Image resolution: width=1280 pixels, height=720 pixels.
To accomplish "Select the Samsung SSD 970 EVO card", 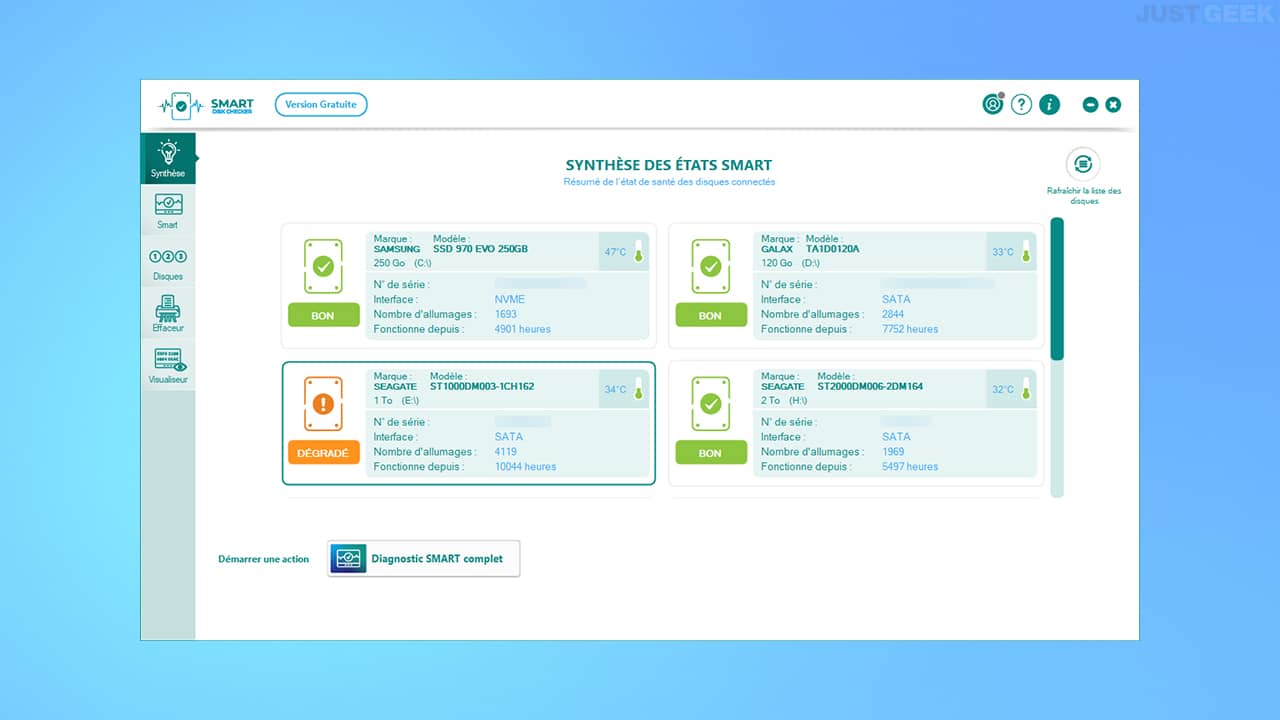I will [469, 286].
